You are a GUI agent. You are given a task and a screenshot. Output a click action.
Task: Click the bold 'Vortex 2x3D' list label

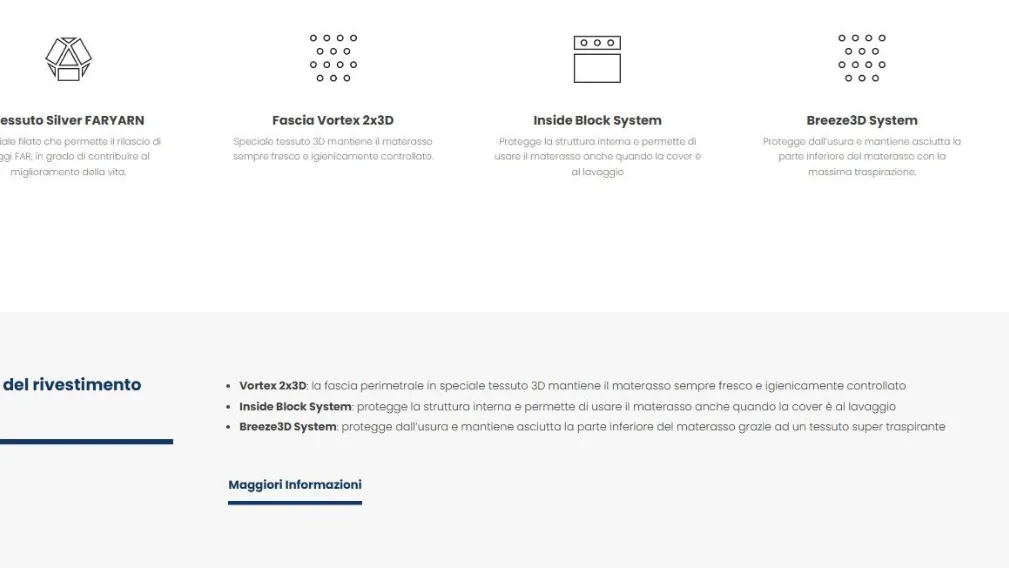tap(272, 386)
